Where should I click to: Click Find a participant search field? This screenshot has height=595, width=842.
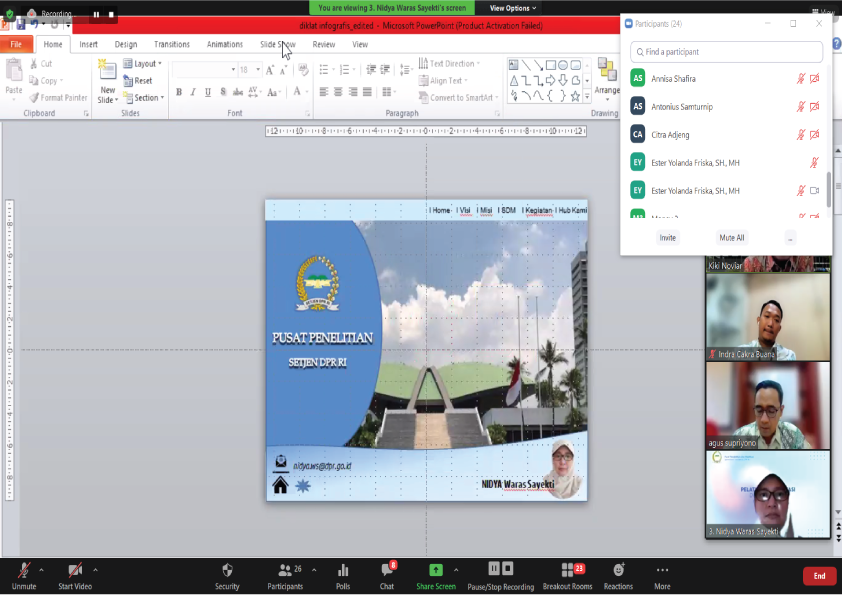726,52
